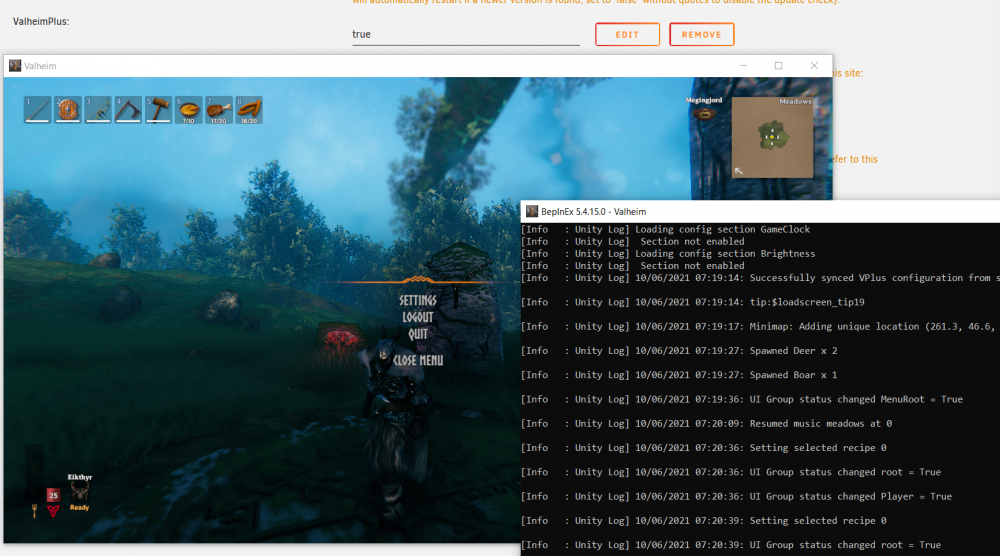Choose Logout in the game menu

pyautogui.click(x=418, y=317)
